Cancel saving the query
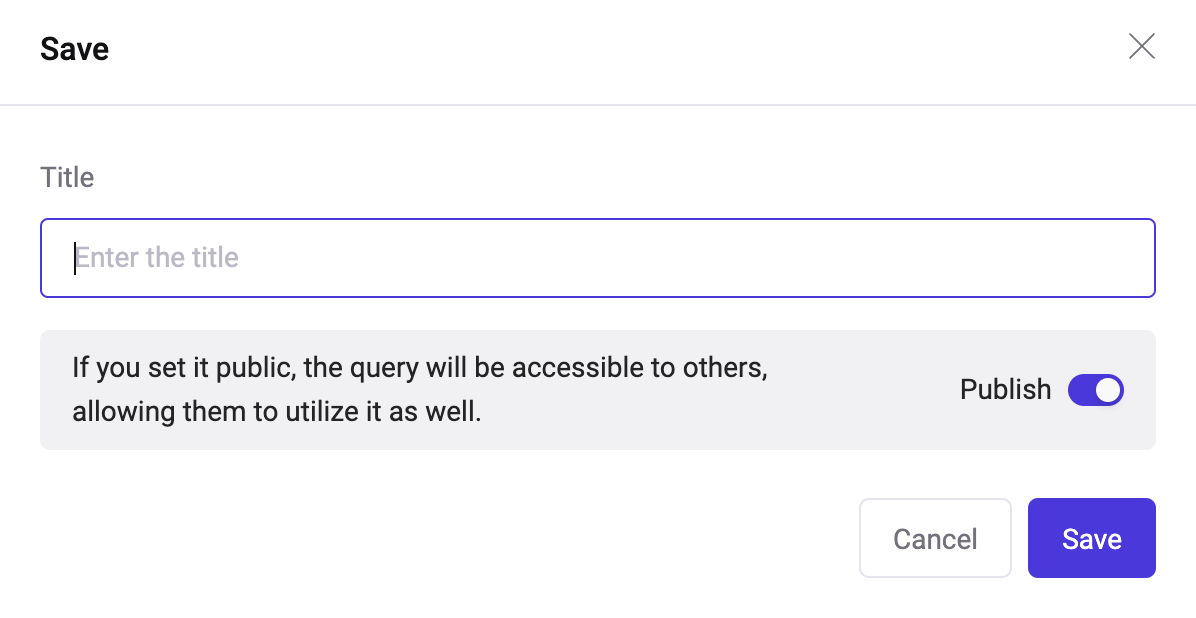The height and width of the screenshot is (618, 1196). 935,539
